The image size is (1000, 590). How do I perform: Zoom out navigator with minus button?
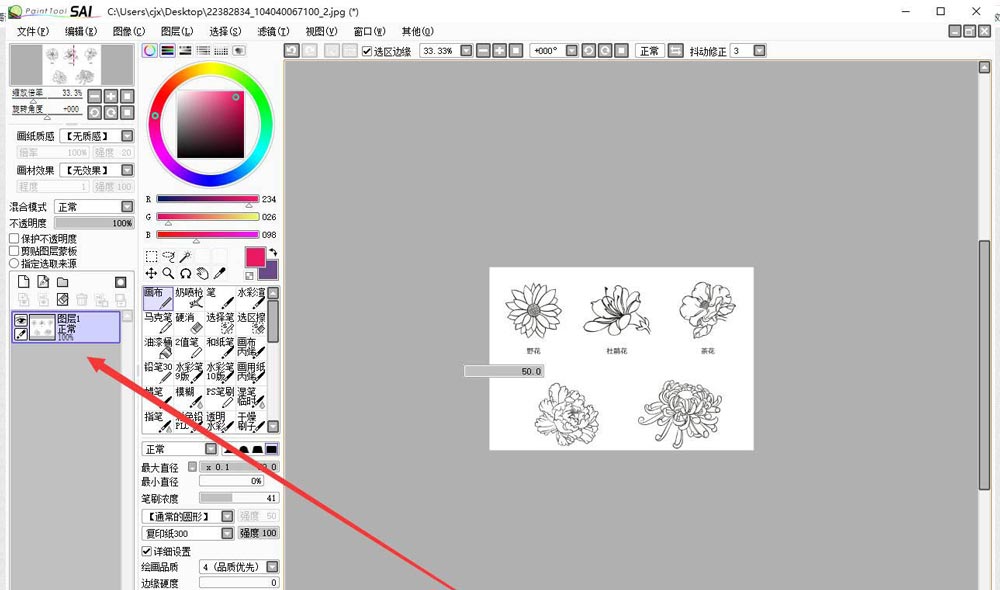click(94, 96)
